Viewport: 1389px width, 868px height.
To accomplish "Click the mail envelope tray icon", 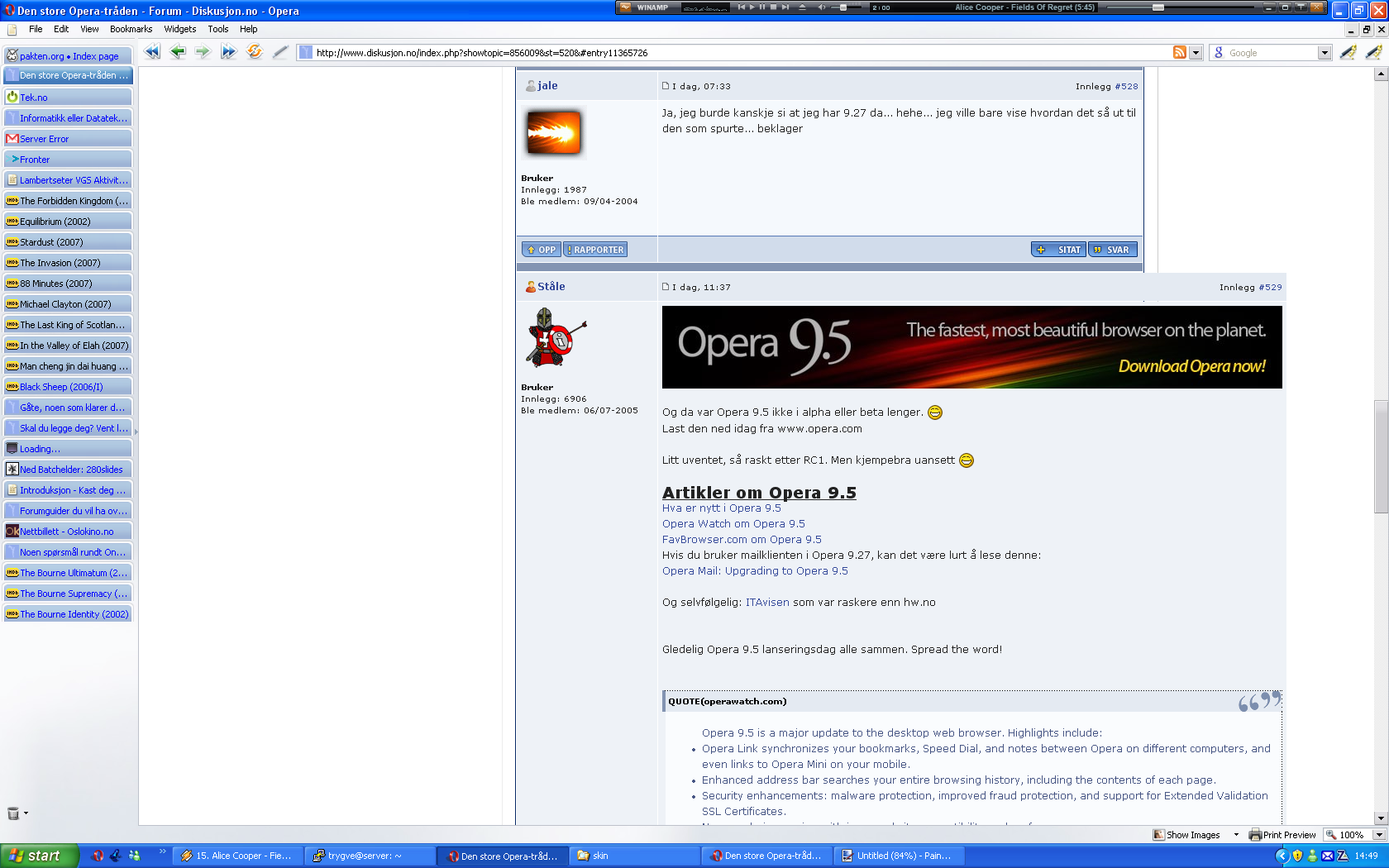I will coord(1327,856).
